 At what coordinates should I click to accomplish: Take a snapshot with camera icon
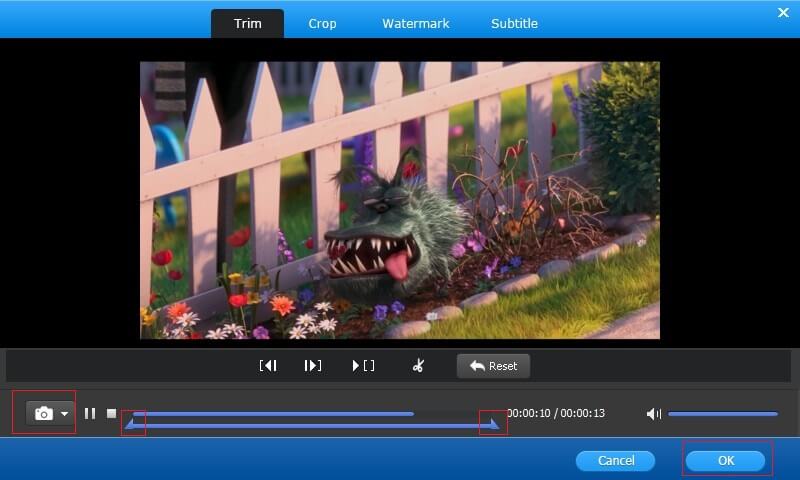tap(44, 413)
